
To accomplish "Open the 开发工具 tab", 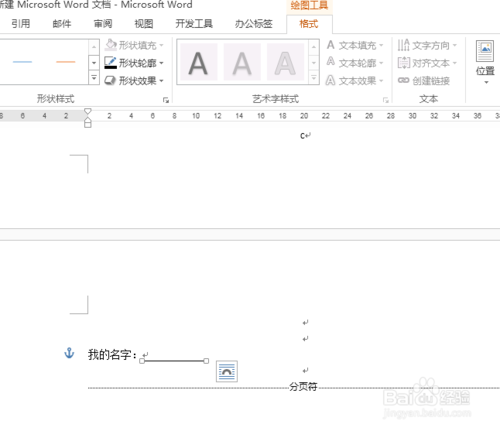I will 194,24.
